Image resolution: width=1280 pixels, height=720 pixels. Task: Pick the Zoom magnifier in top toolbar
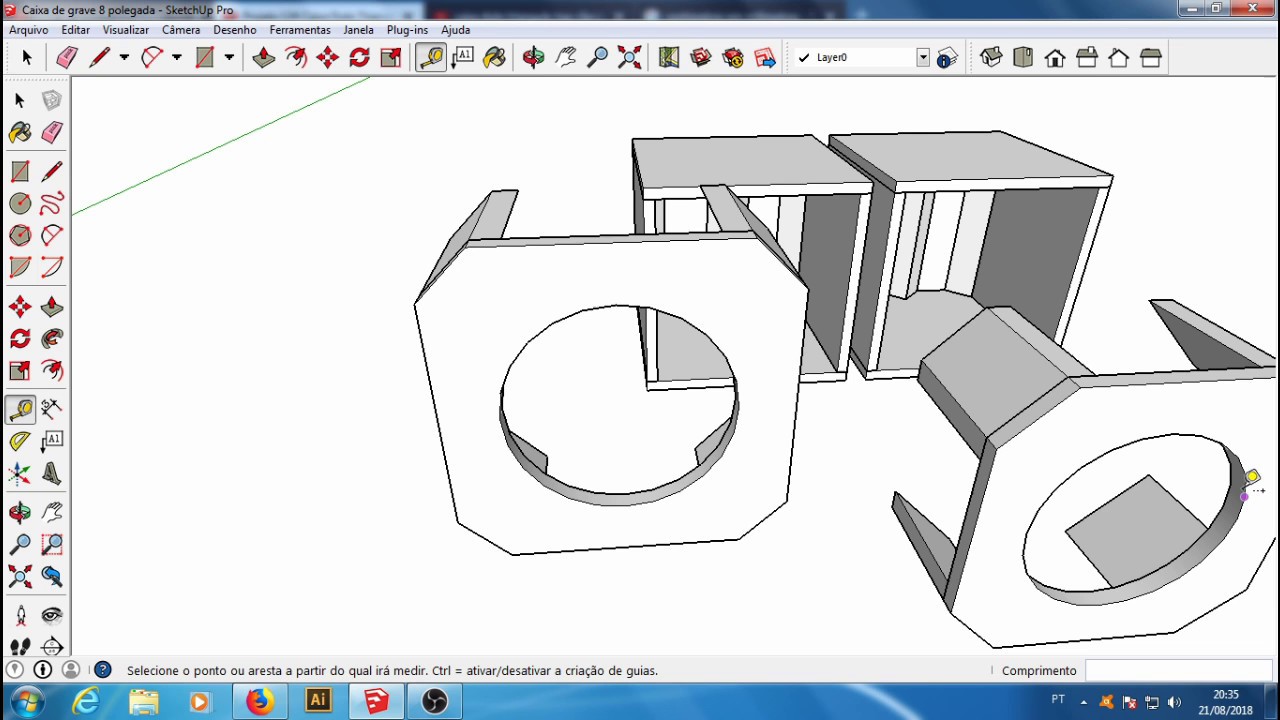[598, 58]
